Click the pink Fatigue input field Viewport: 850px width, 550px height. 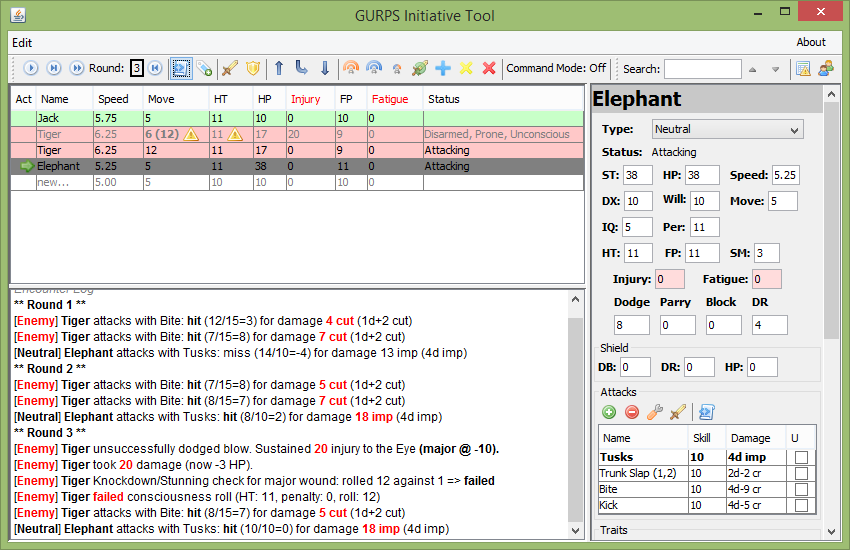(767, 279)
